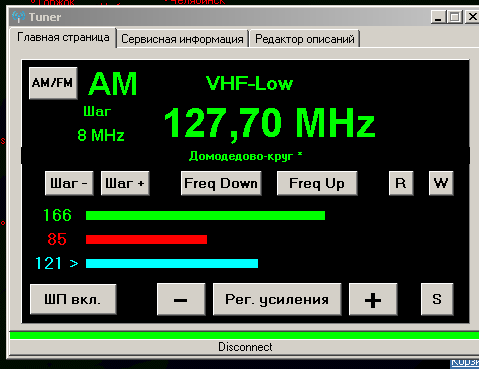The image size is (479, 369).
Task: Click the W button
Action: tap(441, 183)
